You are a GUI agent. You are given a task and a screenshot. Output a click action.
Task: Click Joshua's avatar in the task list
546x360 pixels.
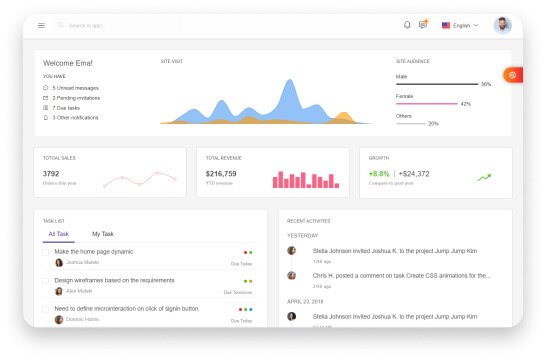tap(59, 263)
